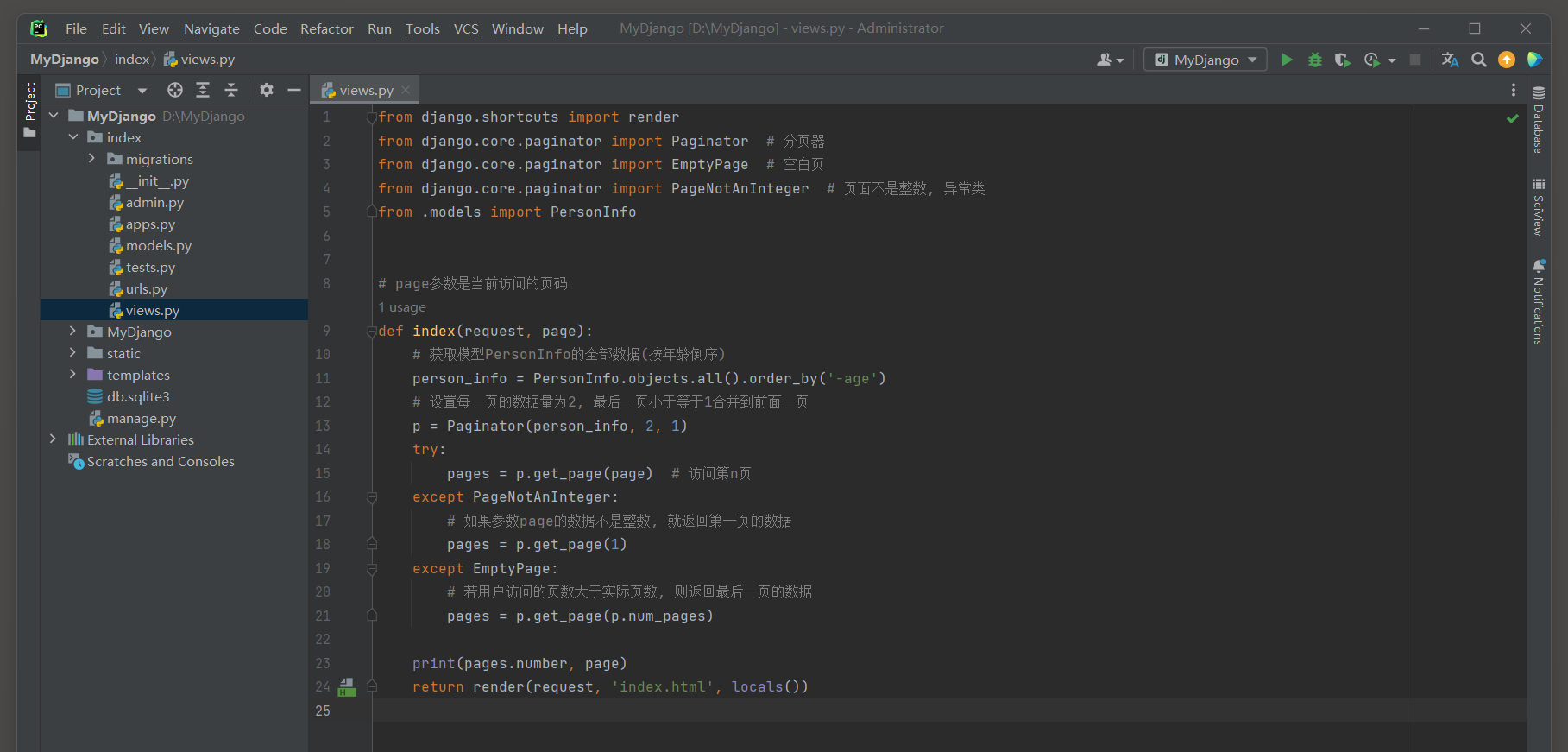Open the Notifications tool window

click(x=1539, y=302)
